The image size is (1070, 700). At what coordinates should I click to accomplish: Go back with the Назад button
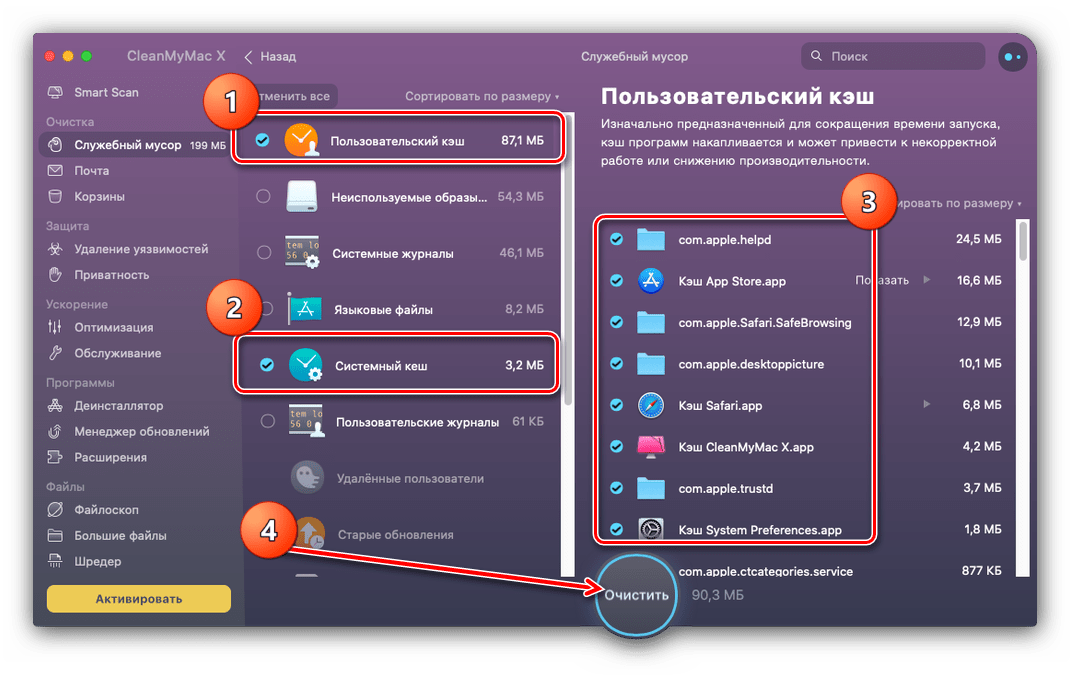(270, 57)
